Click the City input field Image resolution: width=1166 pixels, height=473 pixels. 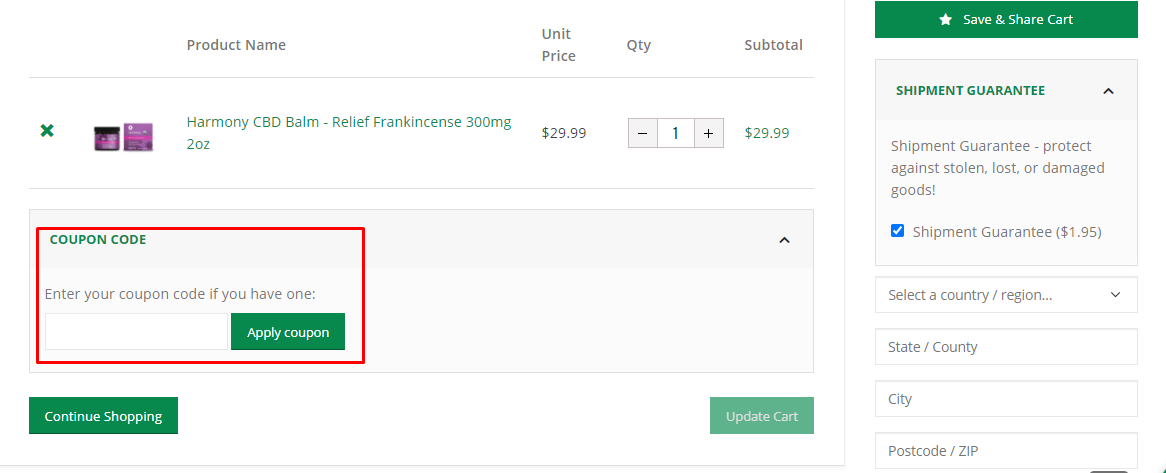[1006, 399]
